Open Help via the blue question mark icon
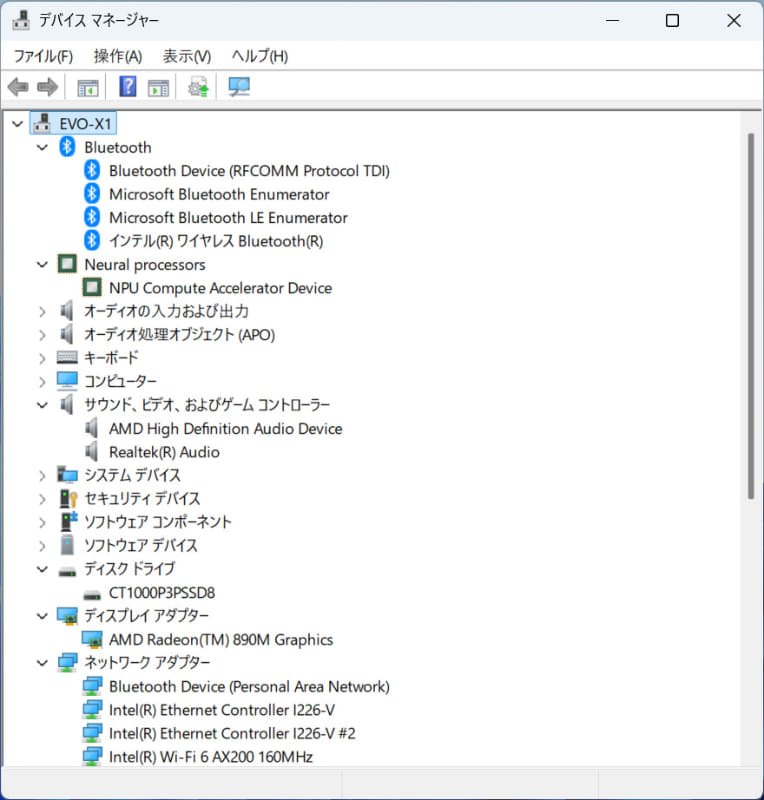The width and height of the screenshot is (764, 800). point(128,87)
